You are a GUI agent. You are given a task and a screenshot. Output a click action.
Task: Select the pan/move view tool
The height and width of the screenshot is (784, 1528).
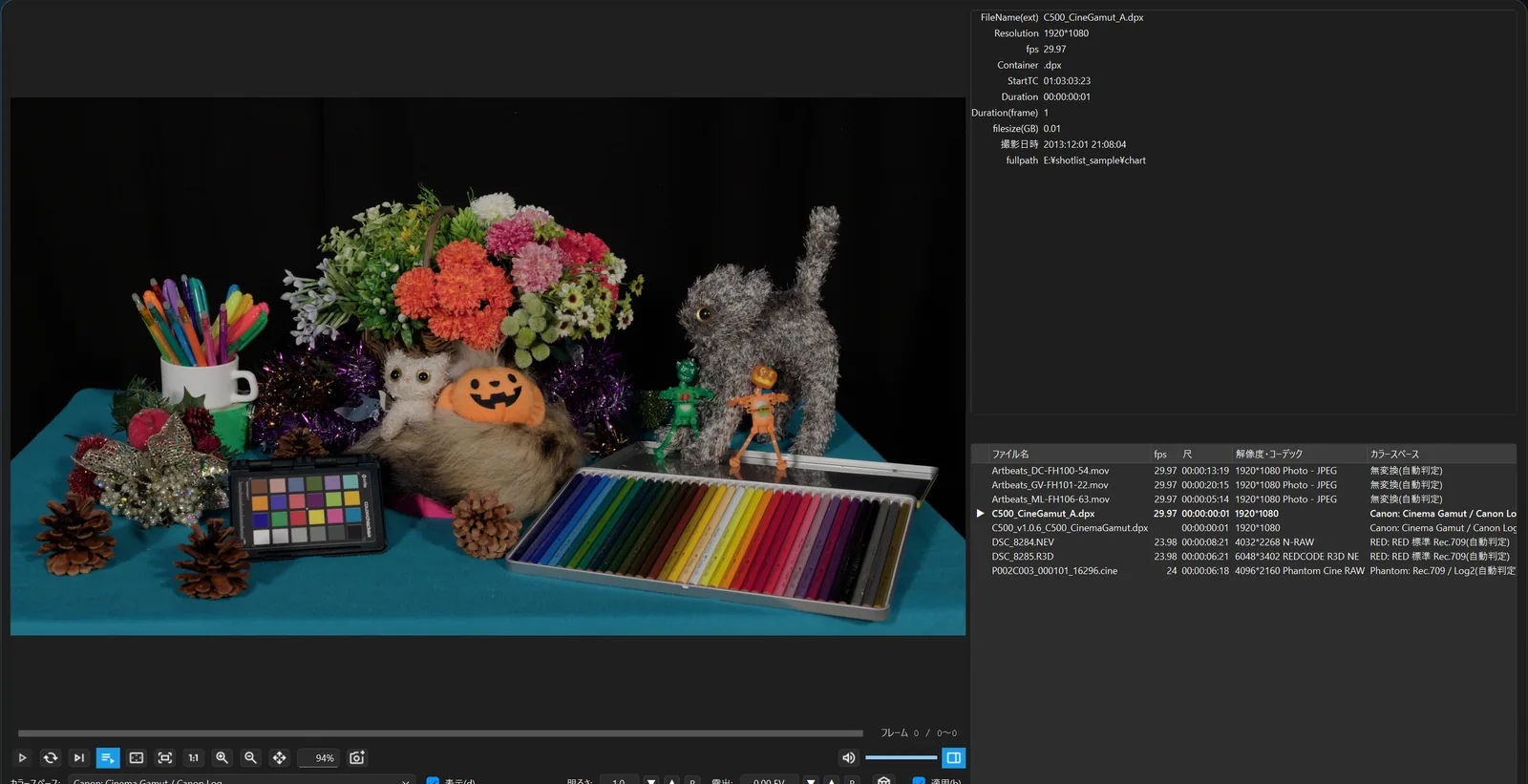coord(280,758)
